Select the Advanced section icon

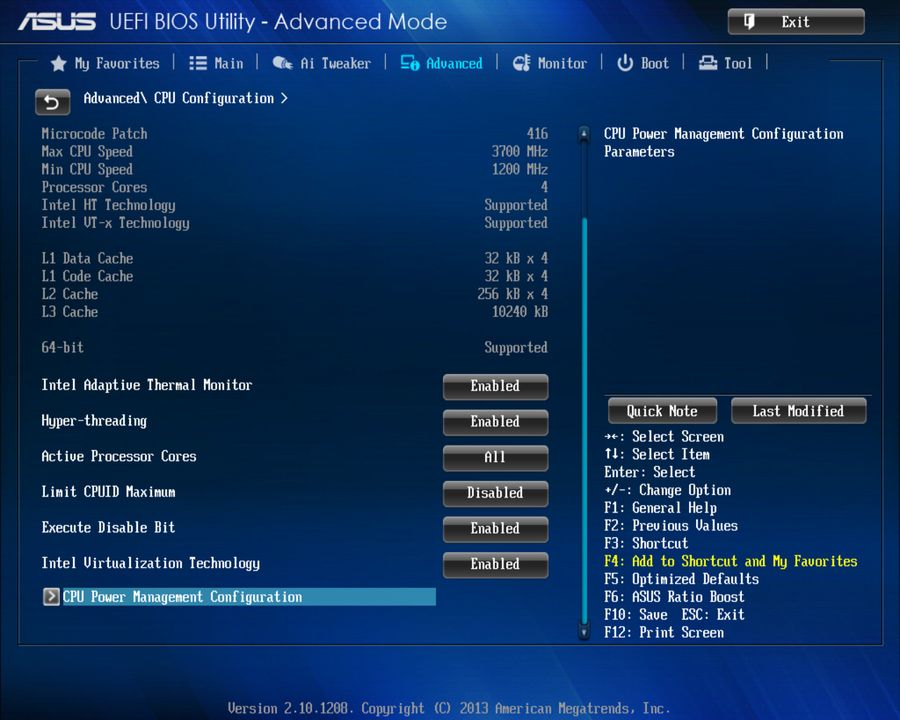pos(410,63)
